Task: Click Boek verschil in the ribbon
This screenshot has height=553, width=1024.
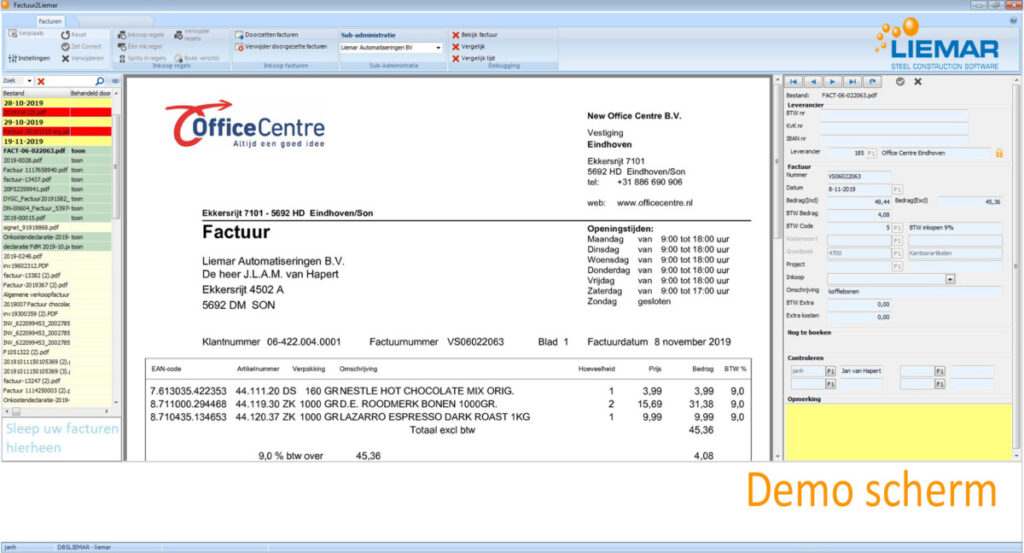Action: coord(196,58)
